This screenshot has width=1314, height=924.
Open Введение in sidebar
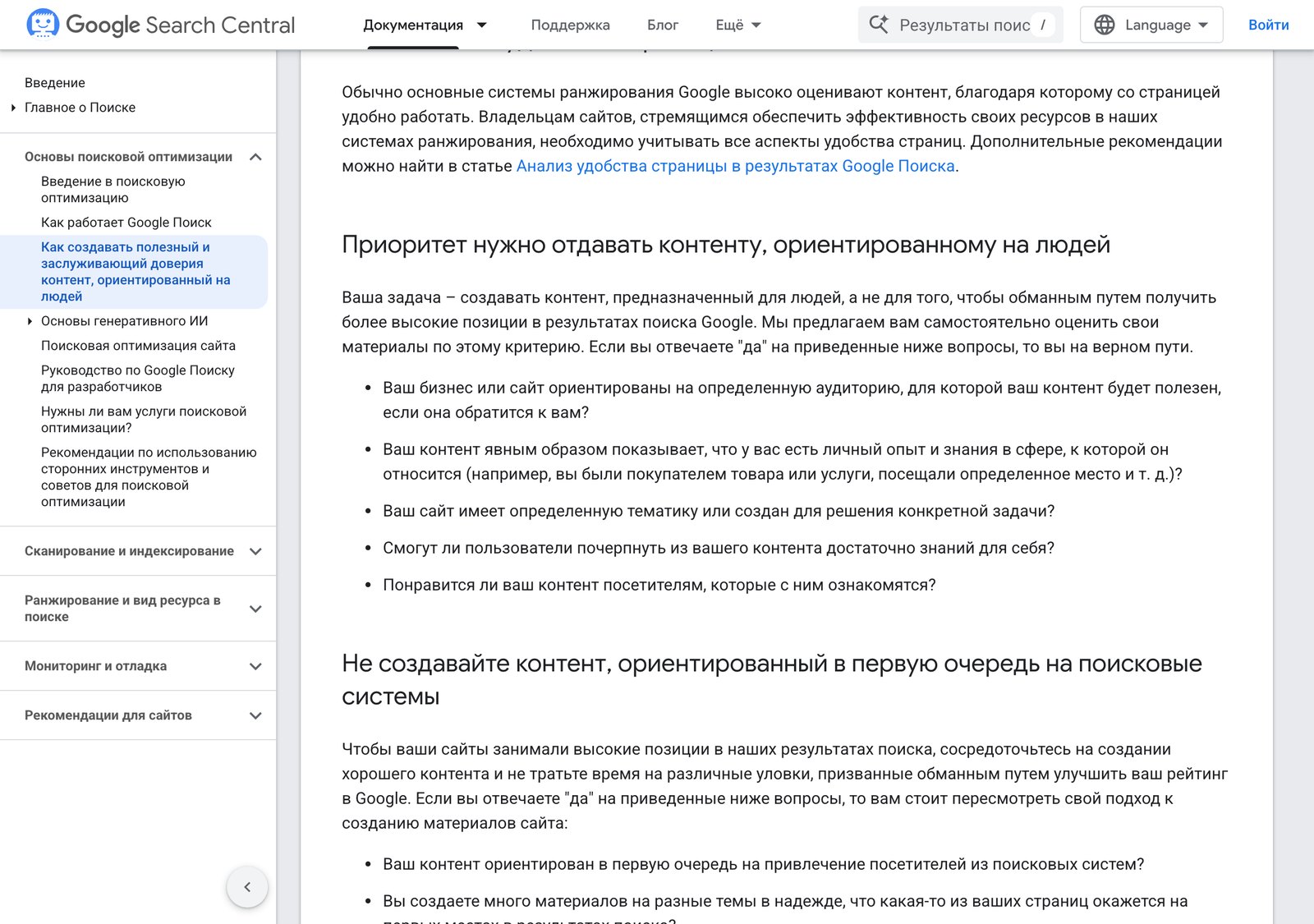[x=55, y=83]
